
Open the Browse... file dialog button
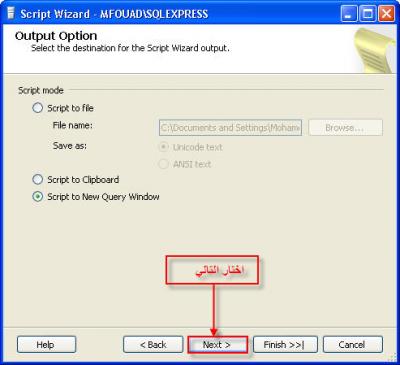coord(345,128)
